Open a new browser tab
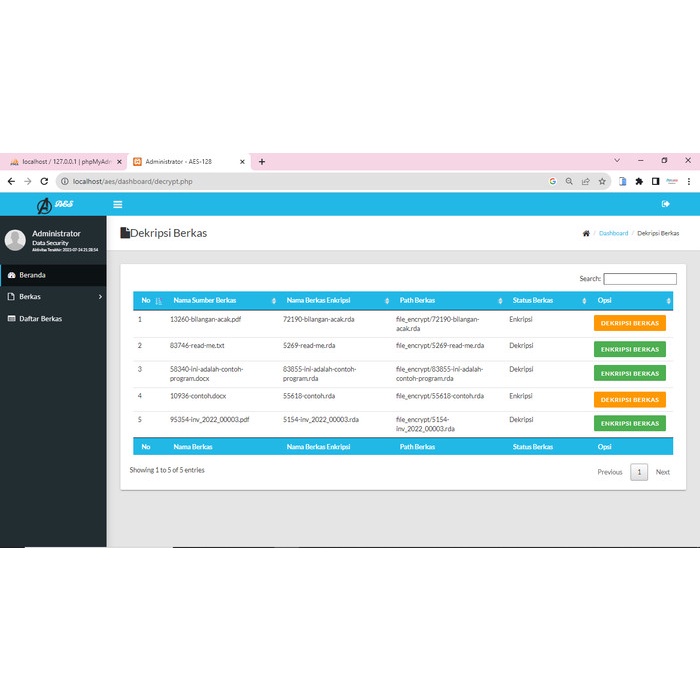Viewport: 700px width, 700px height. 262,162
